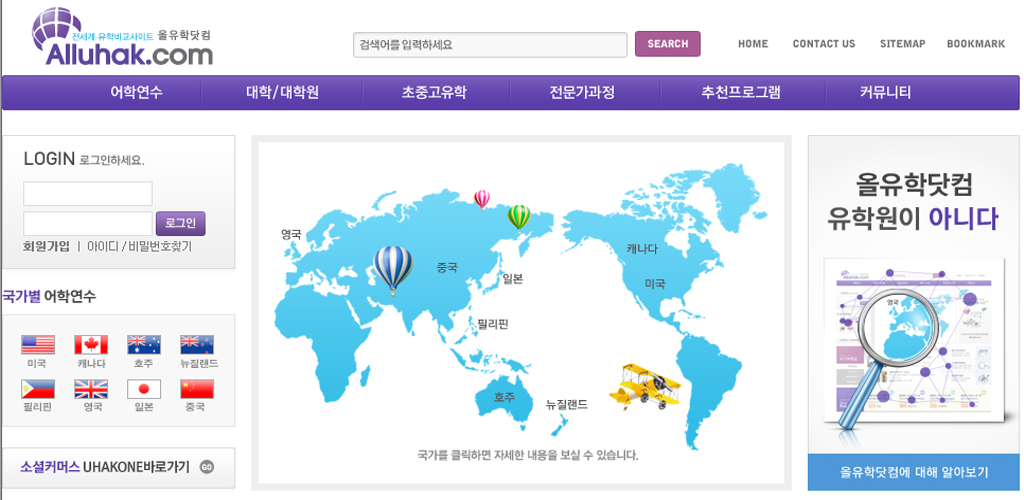Image resolution: width=1024 pixels, height=500 pixels.
Task: Select the Australia flag icon
Action: tap(144, 345)
